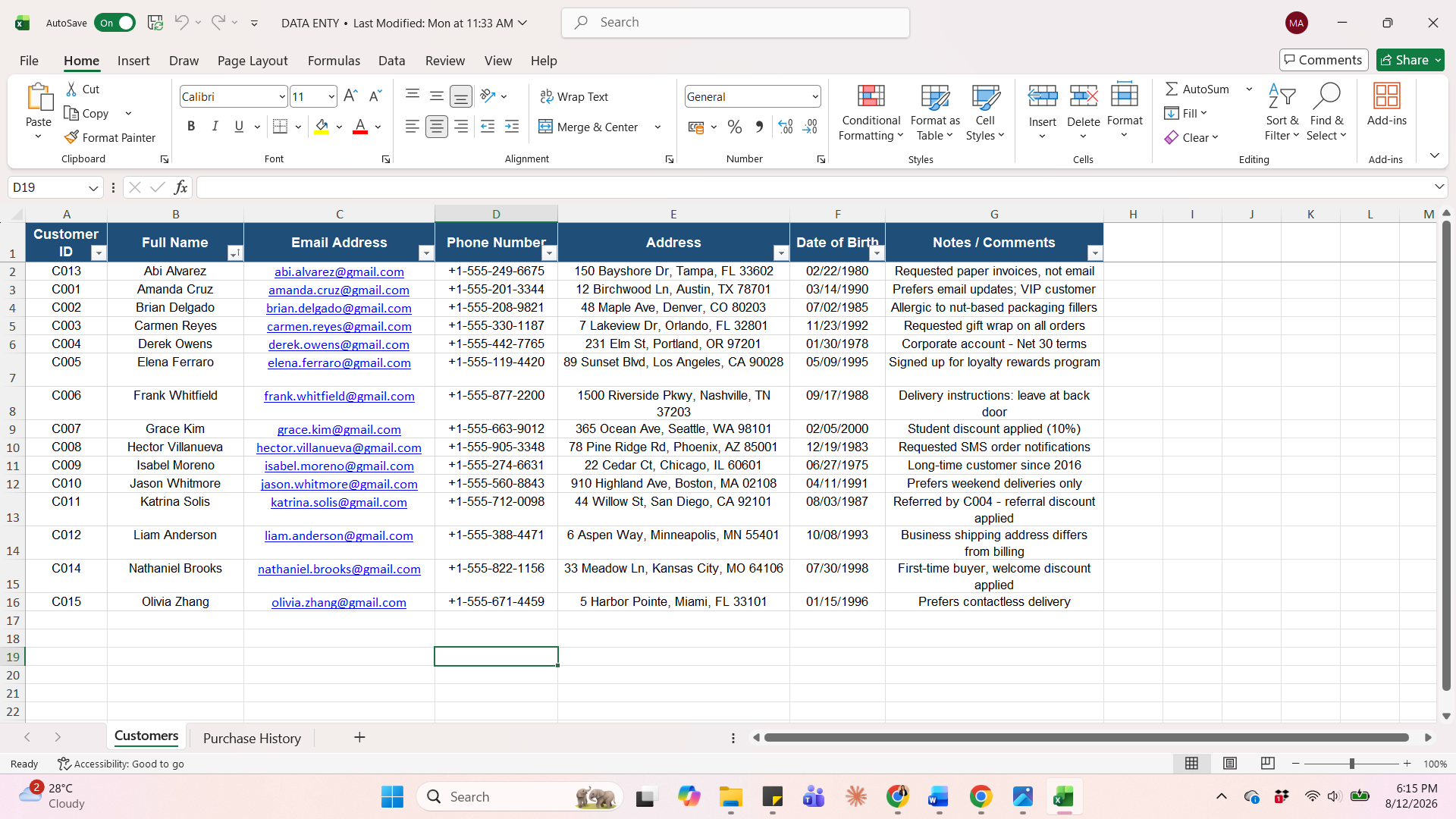Click the Save icon in title bar
This screenshot has height=819, width=1456.
[155, 23]
